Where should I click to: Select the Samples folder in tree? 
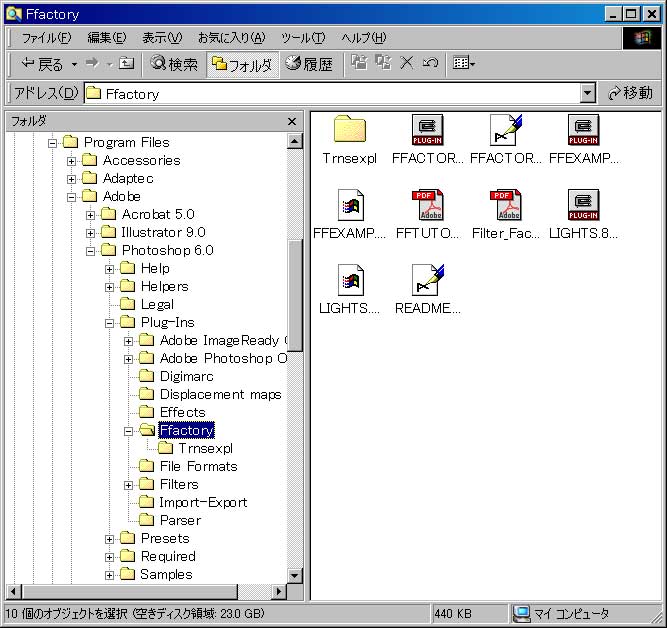[156, 574]
